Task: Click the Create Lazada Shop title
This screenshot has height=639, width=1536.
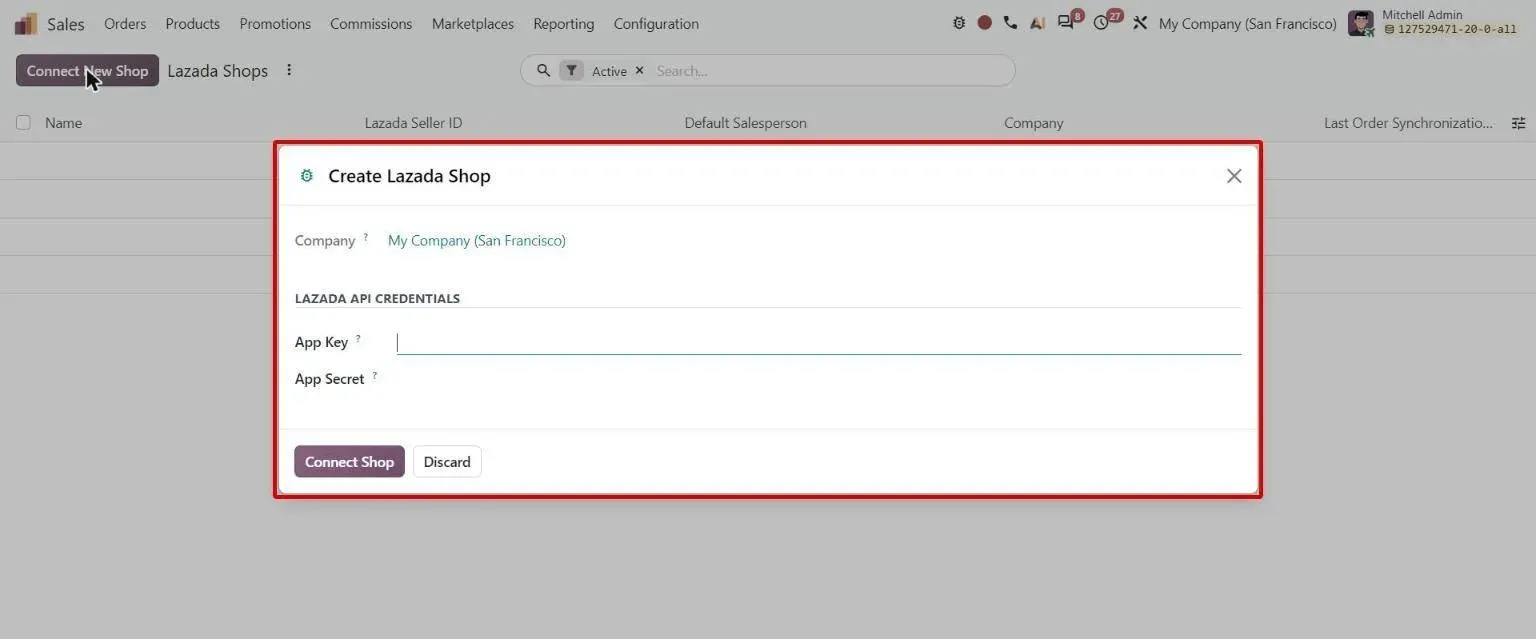Action: point(409,176)
